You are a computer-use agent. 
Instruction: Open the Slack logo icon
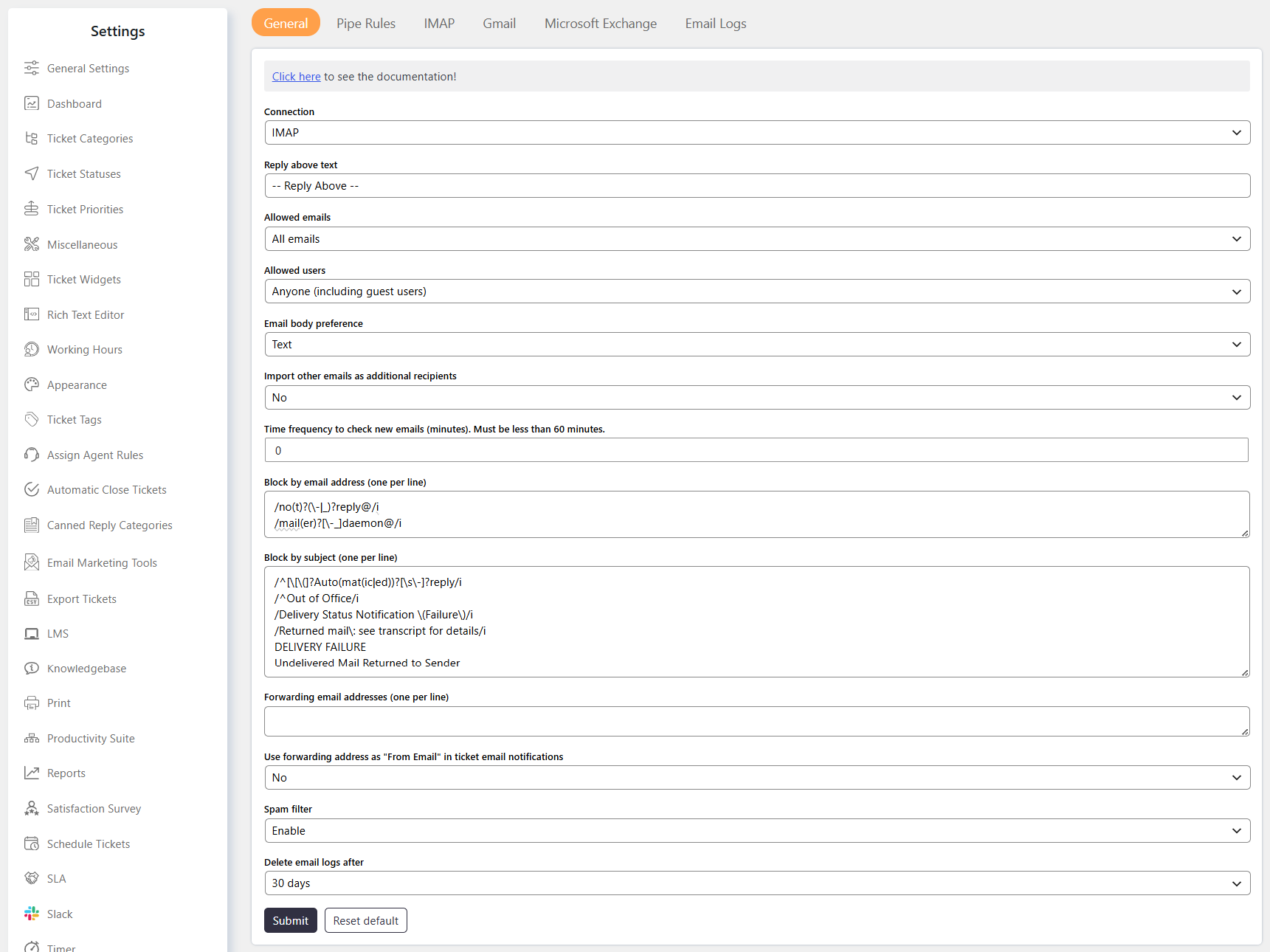pyautogui.click(x=31, y=914)
